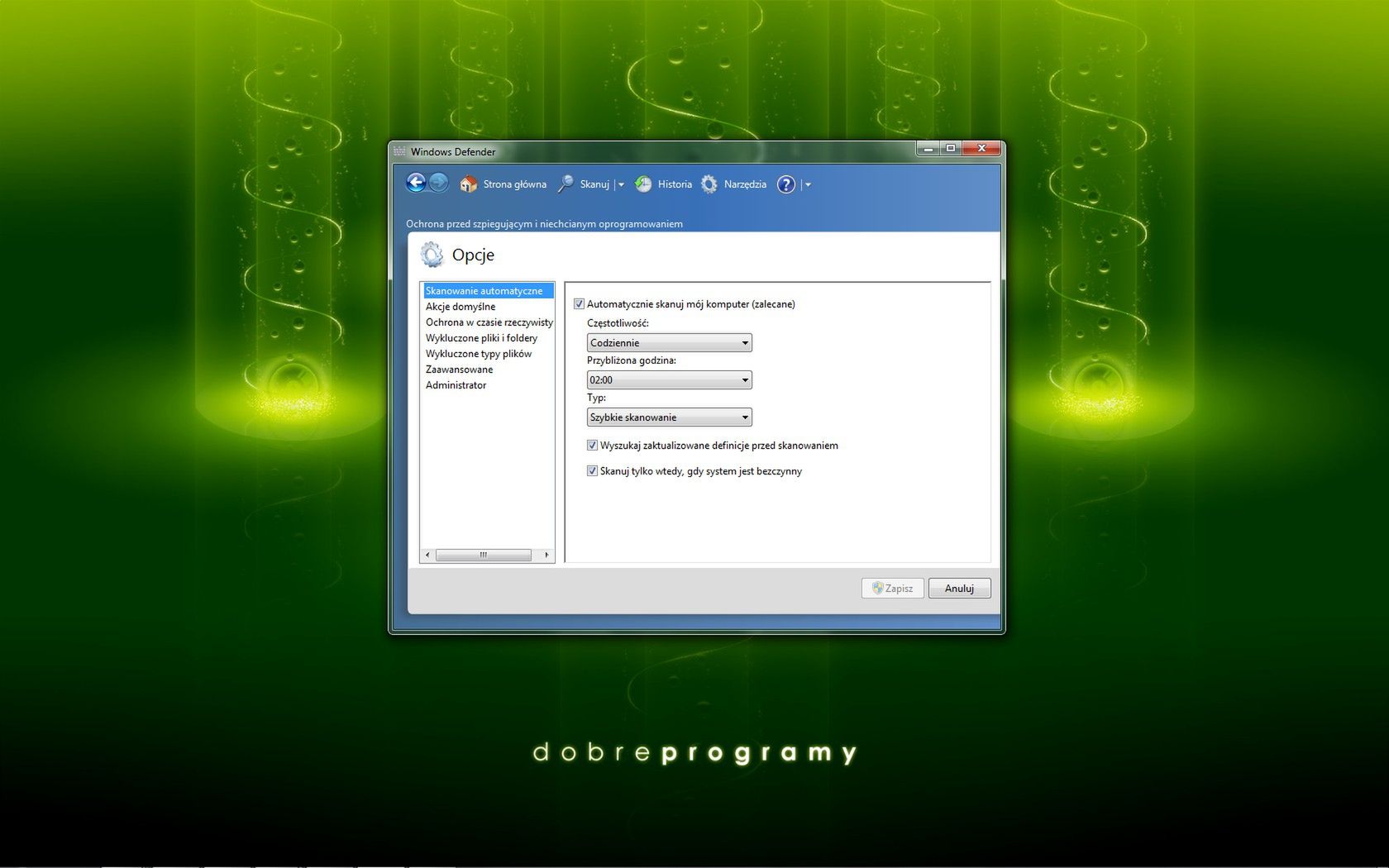This screenshot has width=1389, height=868.
Task: Click the Skanuj toolbar label
Action: click(594, 184)
